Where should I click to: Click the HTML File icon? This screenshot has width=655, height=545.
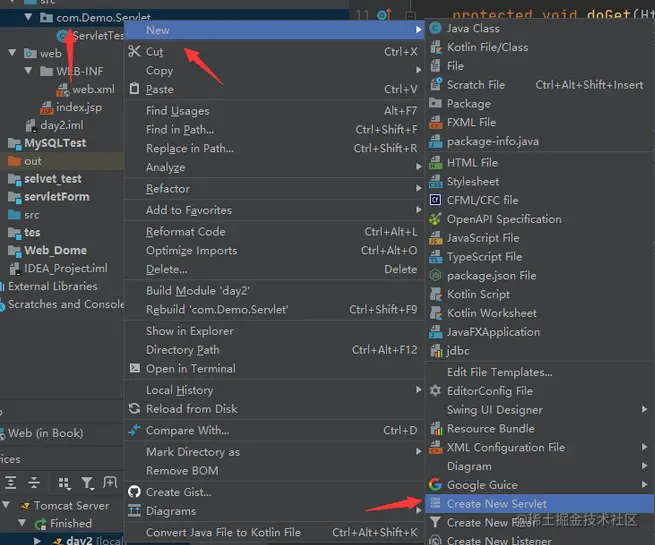(x=435, y=162)
